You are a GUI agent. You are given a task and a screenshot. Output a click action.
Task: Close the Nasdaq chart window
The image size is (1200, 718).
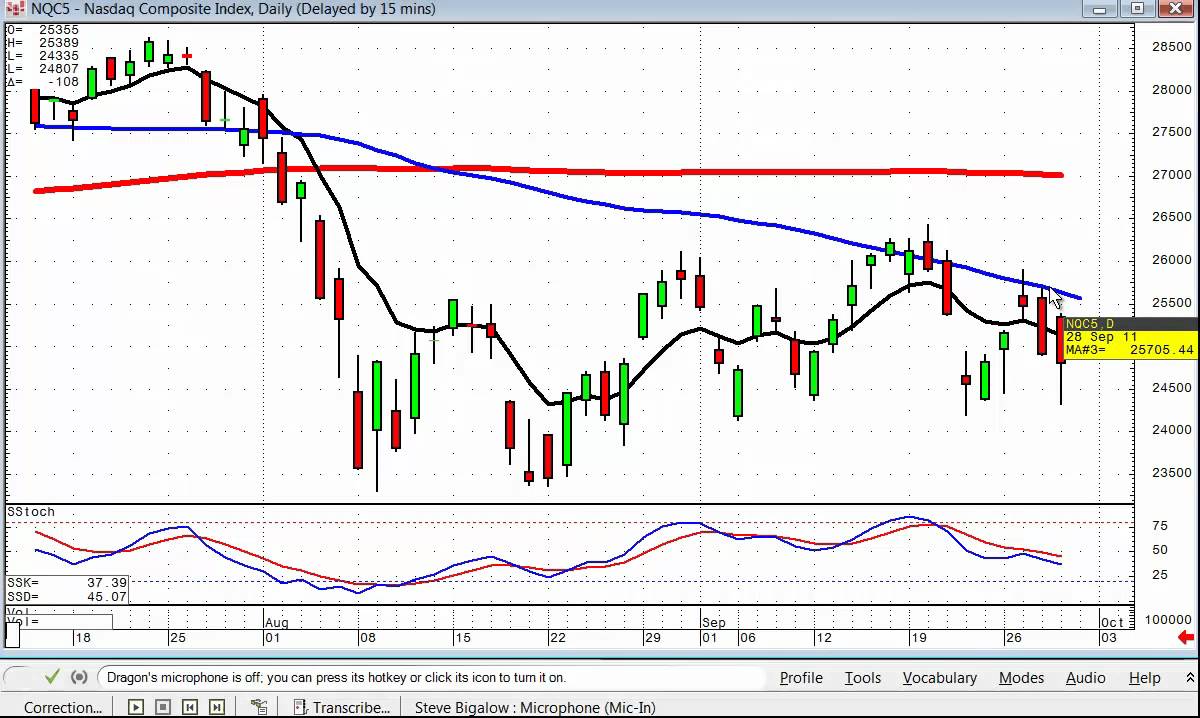[x=1176, y=9]
